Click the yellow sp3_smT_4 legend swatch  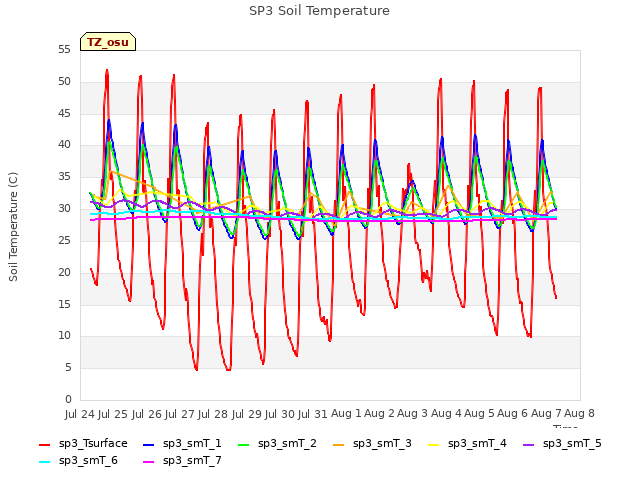coord(433,444)
